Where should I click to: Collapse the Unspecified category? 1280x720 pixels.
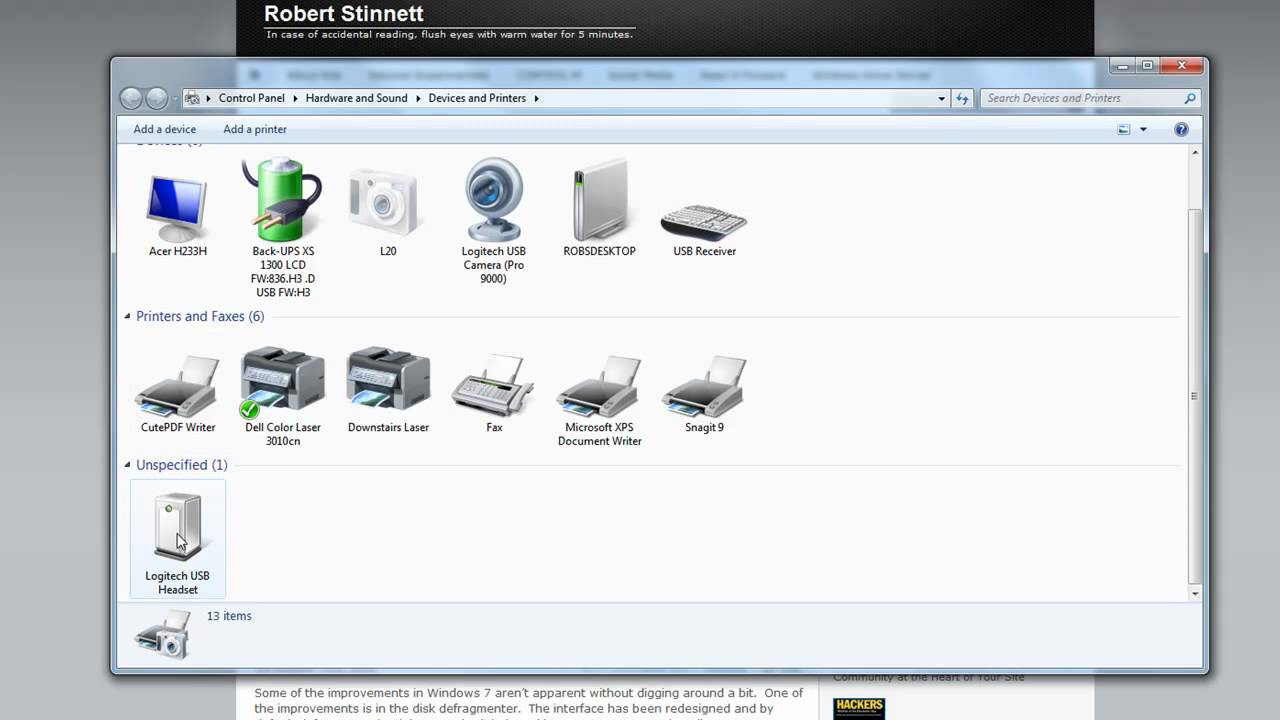(x=127, y=464)
